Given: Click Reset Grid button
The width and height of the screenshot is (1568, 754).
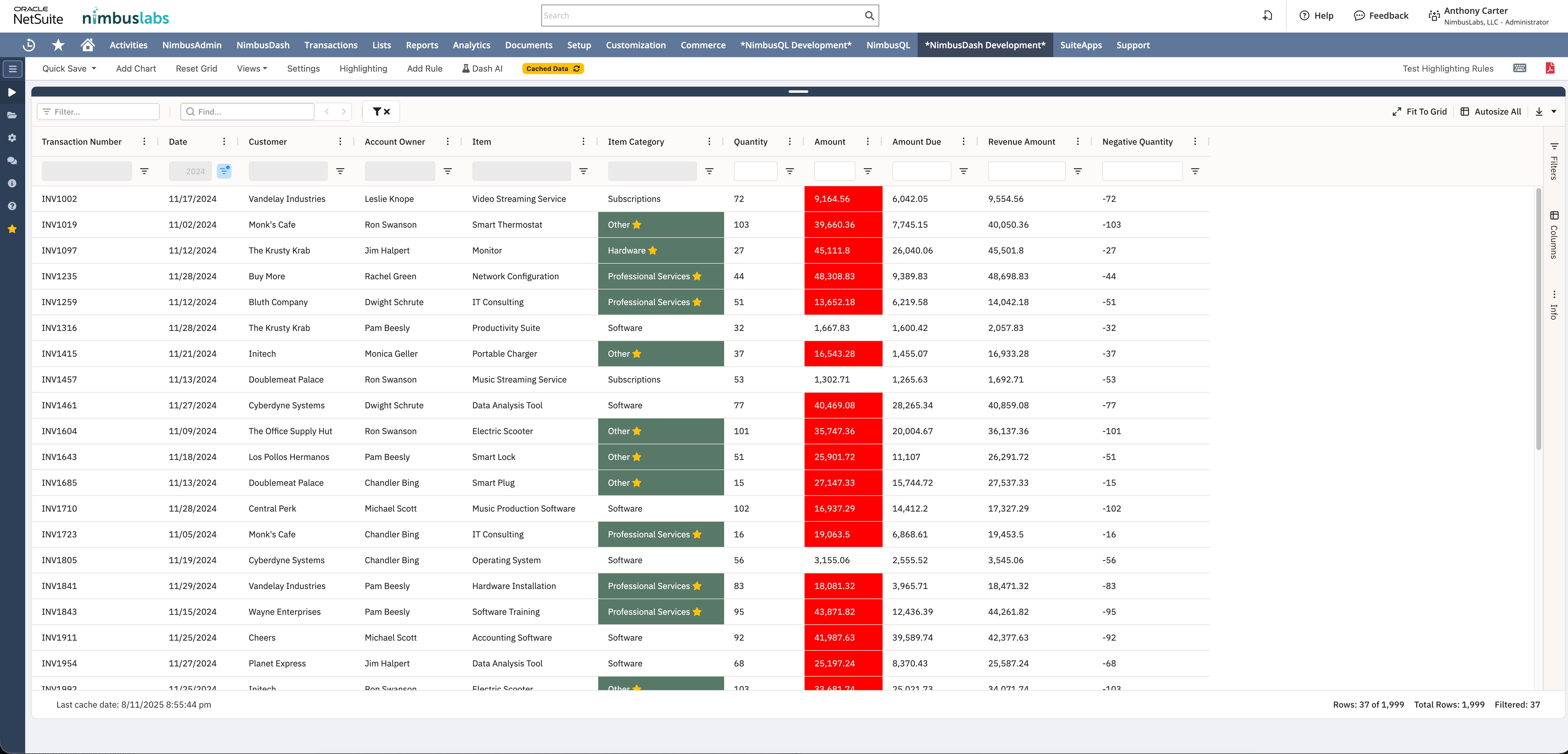Looking at the screenshot, I should coord(196,69).
